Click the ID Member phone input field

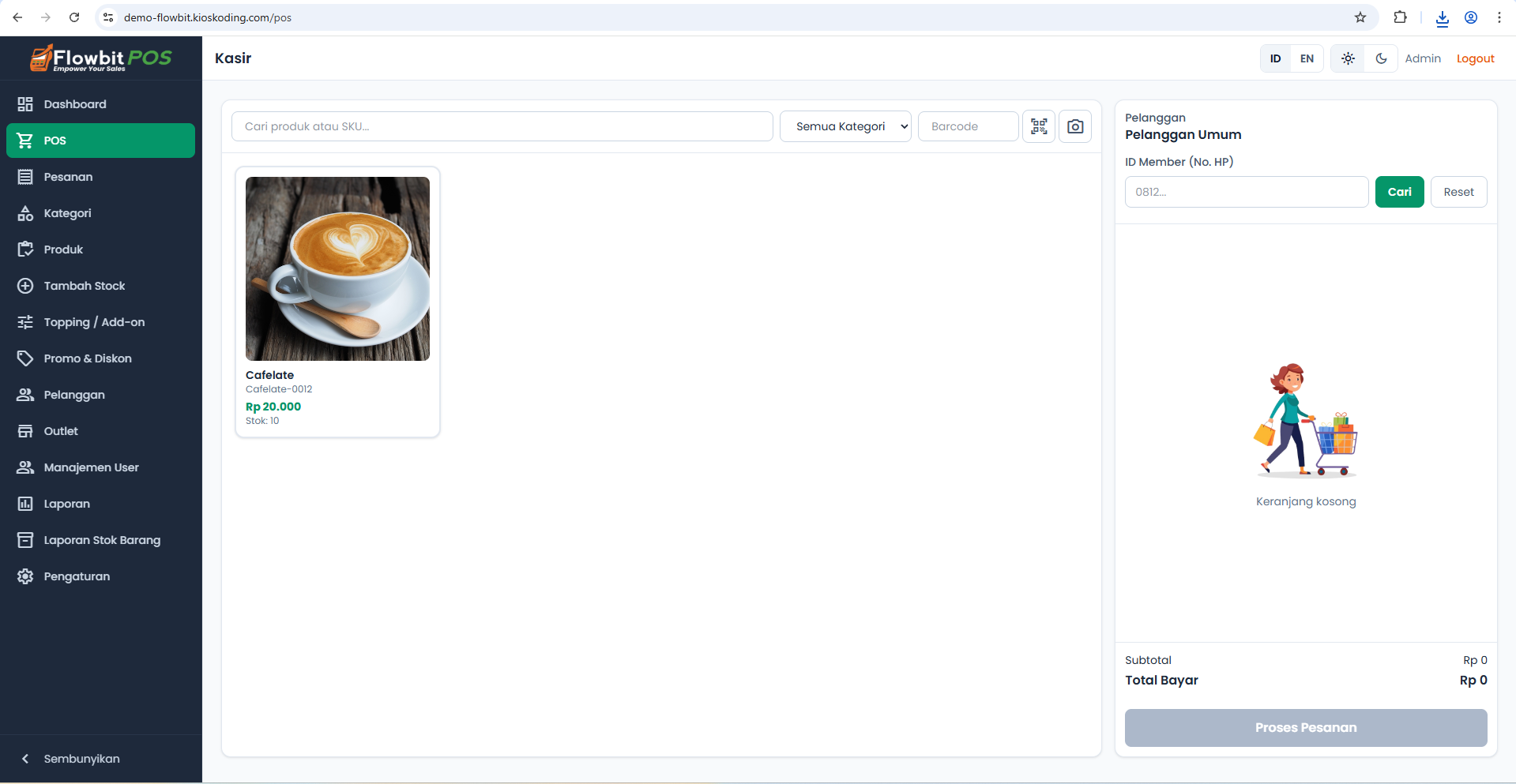click(x=1246, y=191)
